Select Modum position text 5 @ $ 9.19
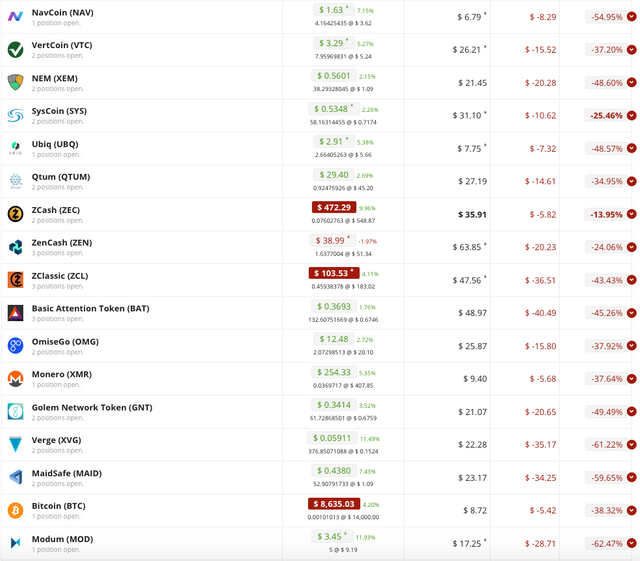The width and height of the screenshot is (640, 561). point(343,550)
